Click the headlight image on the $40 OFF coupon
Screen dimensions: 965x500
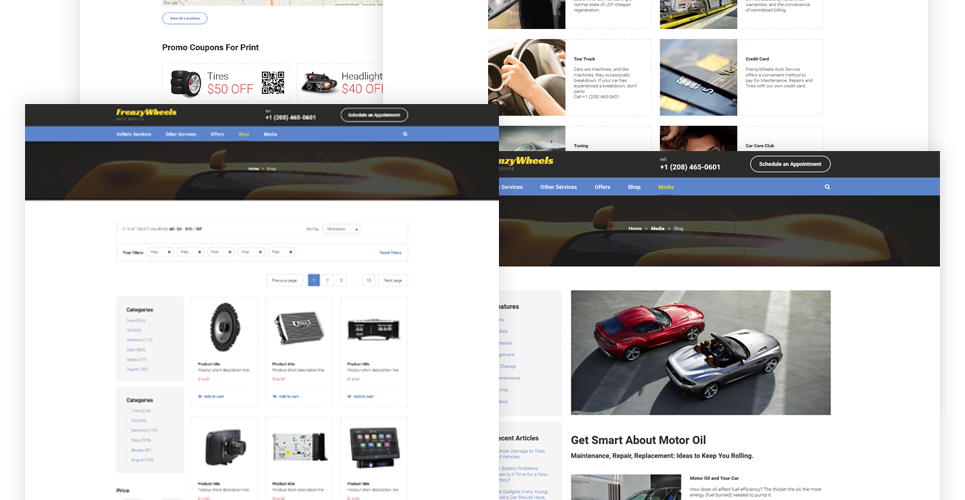point(319,83)
